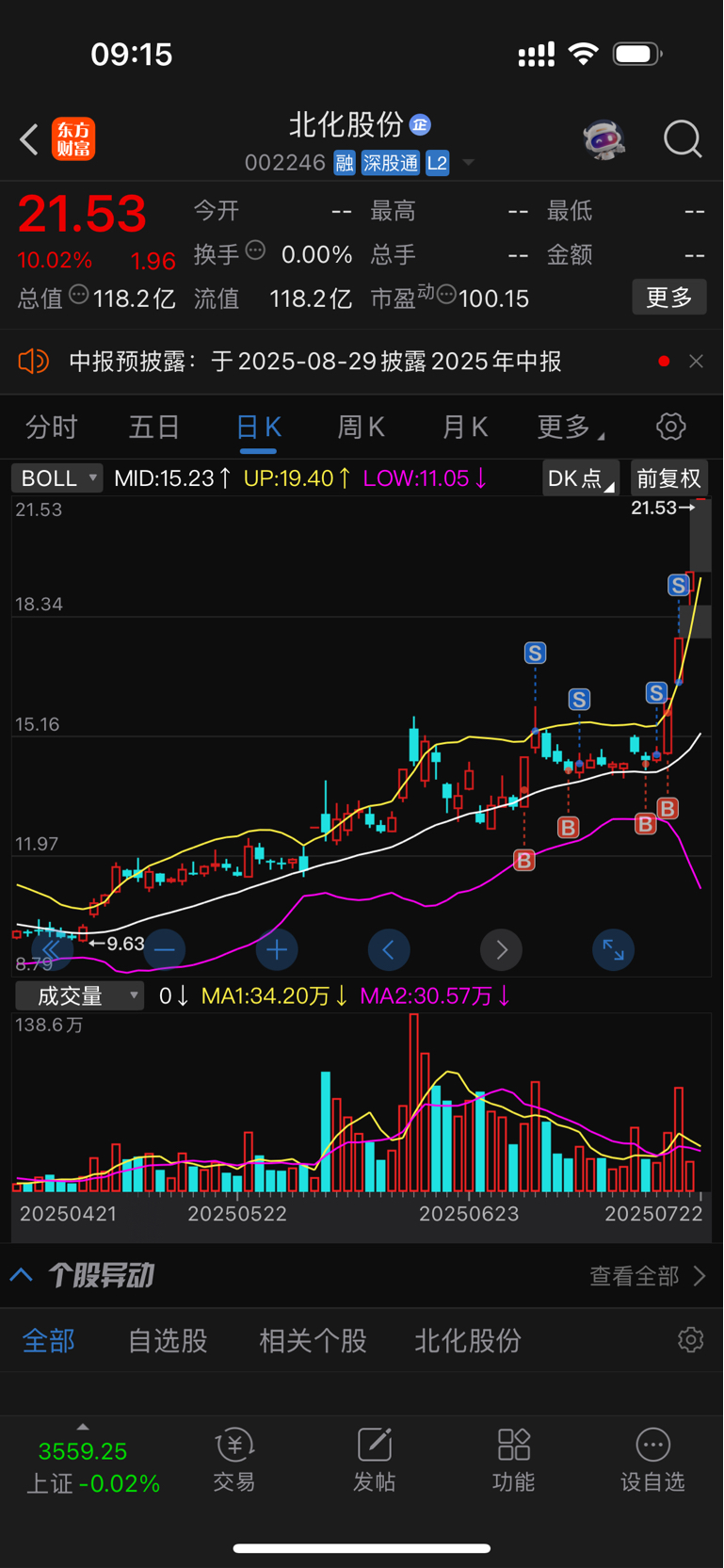Open the 成交量 indicator dropdown
The height and width of the screenshot is (1568, 724).
80,995
